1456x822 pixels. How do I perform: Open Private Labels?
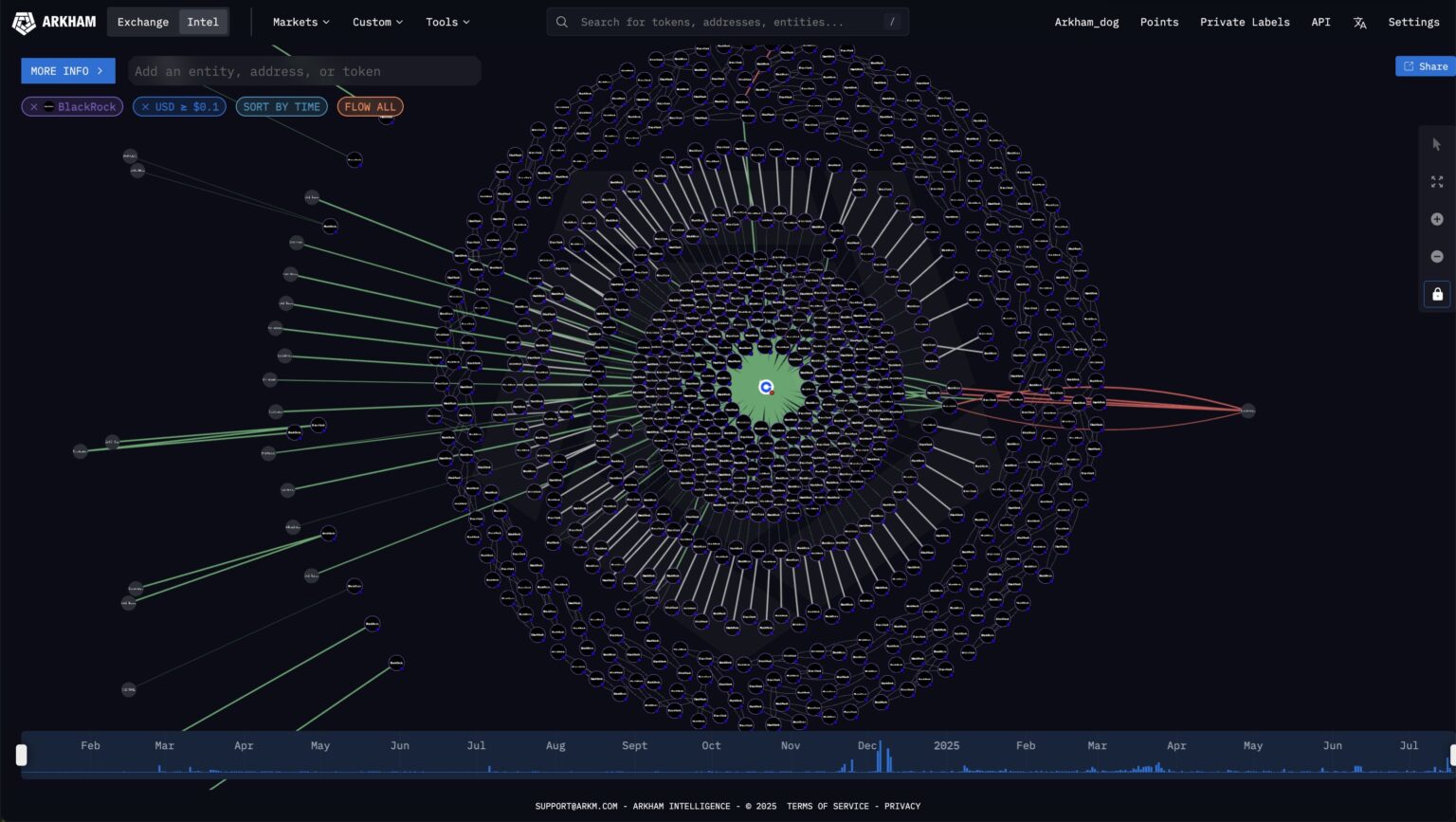coord(1245,22)
